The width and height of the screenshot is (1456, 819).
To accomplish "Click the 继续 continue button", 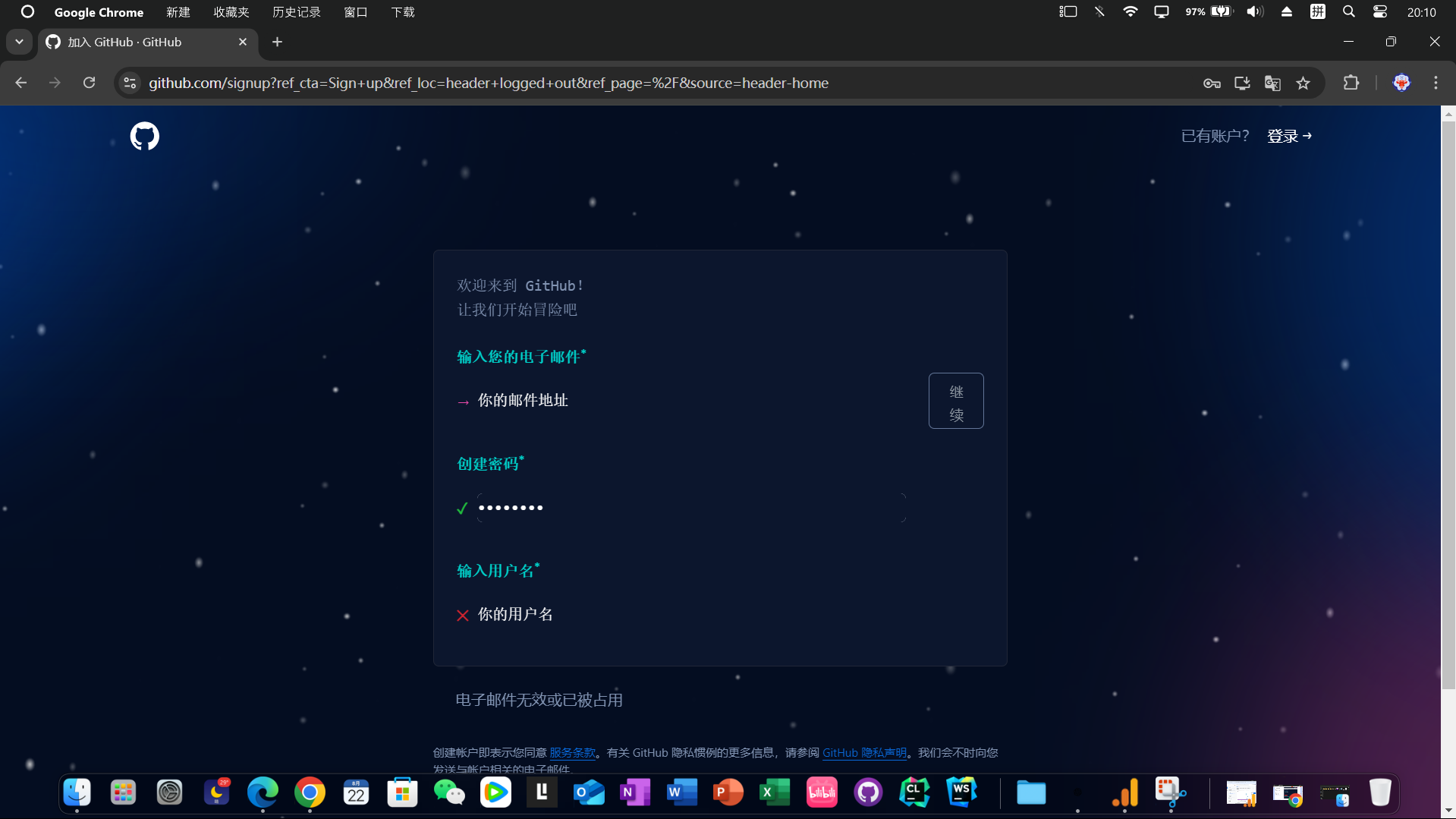I will [956, 401].
